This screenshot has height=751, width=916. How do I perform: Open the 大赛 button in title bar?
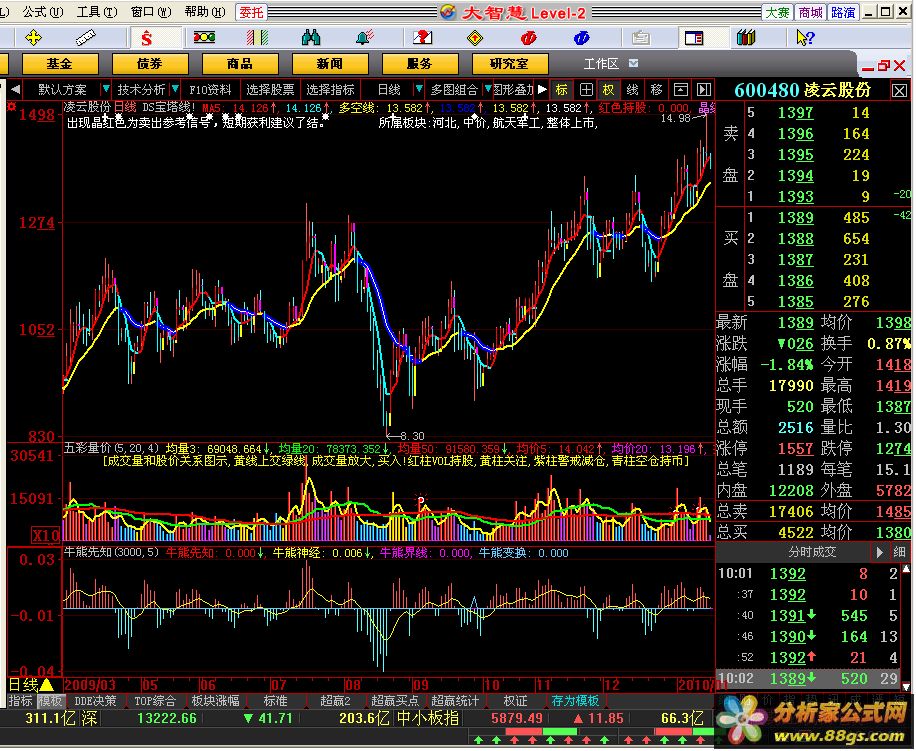[778, 12]
